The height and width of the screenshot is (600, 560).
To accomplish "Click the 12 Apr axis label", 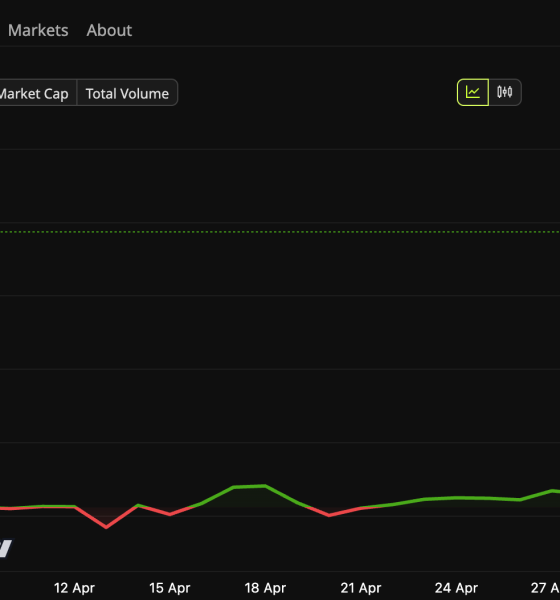I will coord(74,588).
